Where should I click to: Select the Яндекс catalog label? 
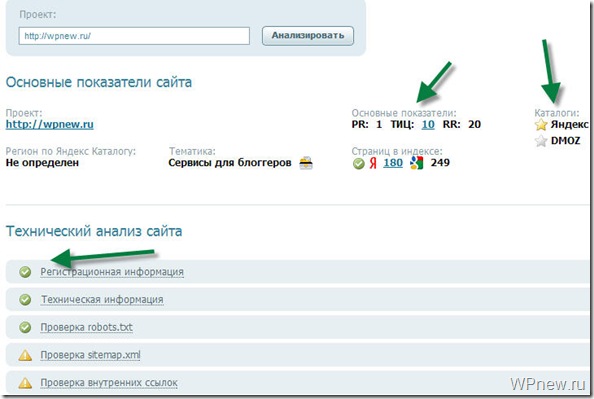pos(569,125)
